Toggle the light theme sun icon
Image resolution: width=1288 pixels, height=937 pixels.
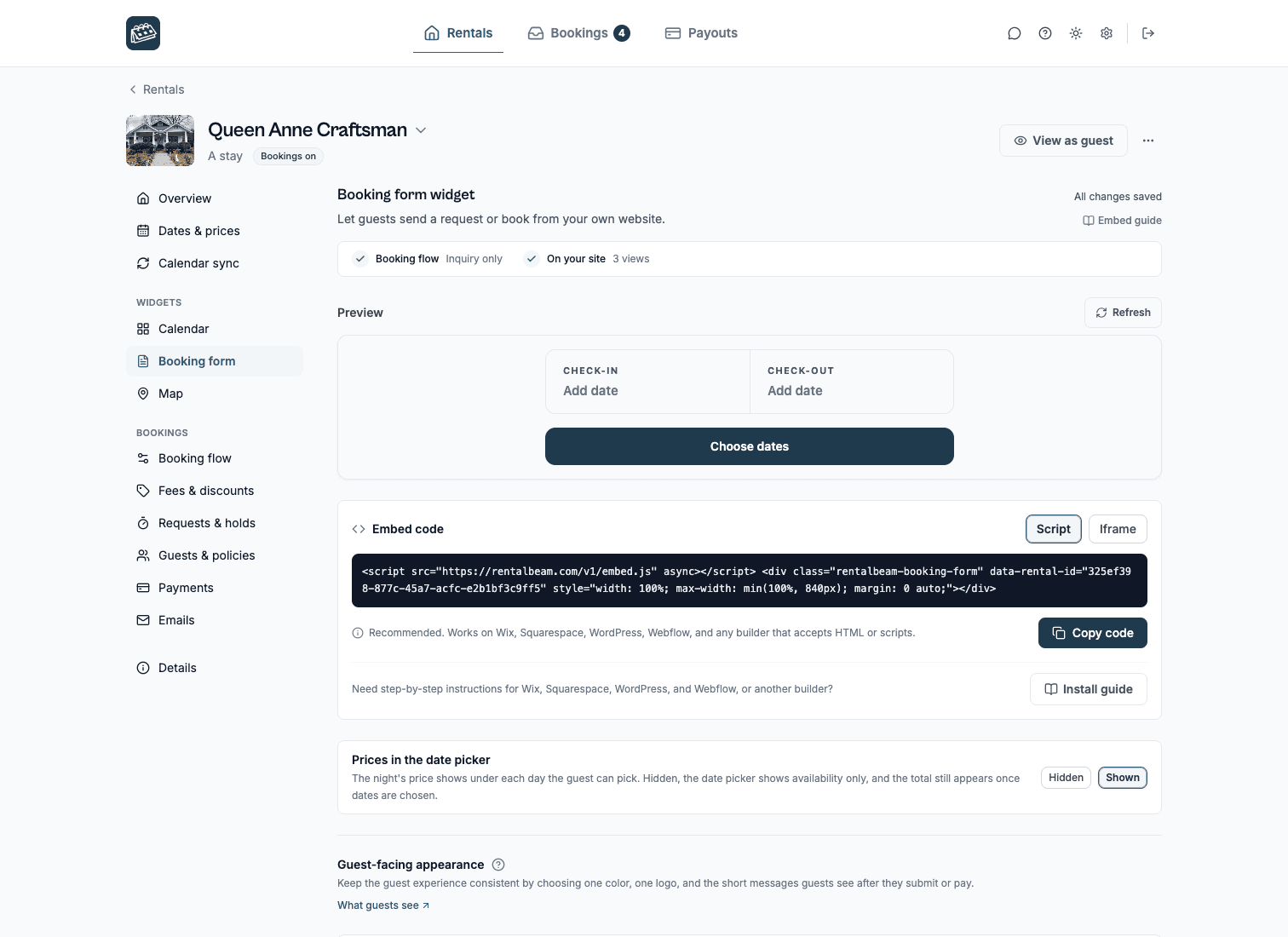click(x=1076, y=33)
